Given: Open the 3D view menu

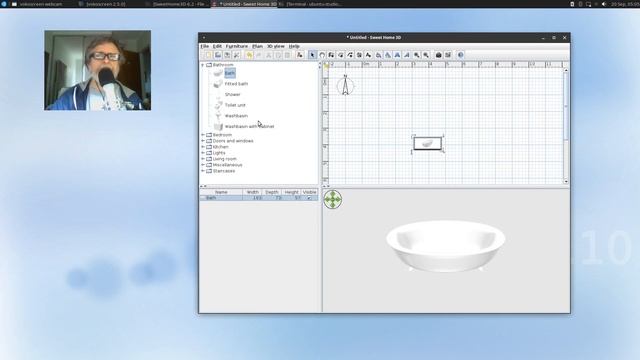Looking at the screenshot, I should tap(276, 46).
